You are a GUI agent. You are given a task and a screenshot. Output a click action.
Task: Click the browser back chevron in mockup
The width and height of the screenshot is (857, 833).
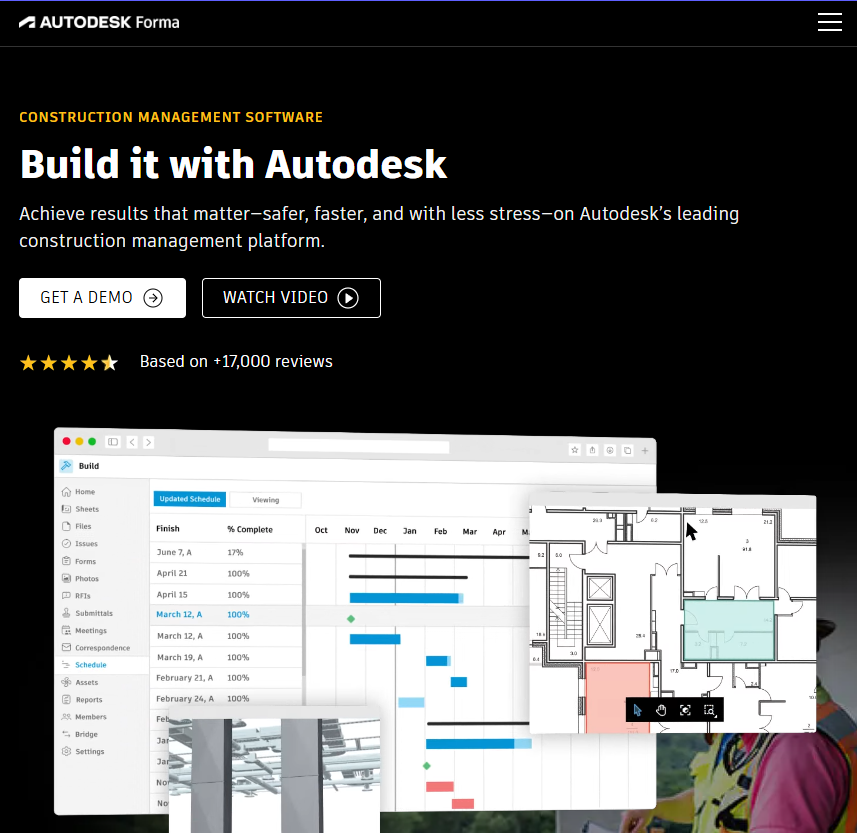pyautogui.click(x=132, y=442)
